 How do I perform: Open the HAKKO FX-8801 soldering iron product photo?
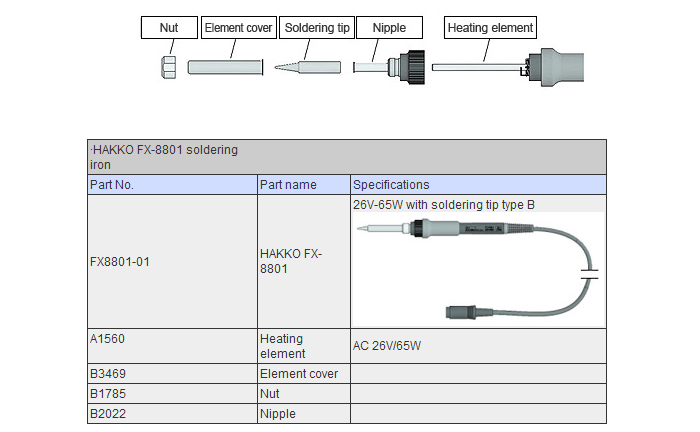478,265
